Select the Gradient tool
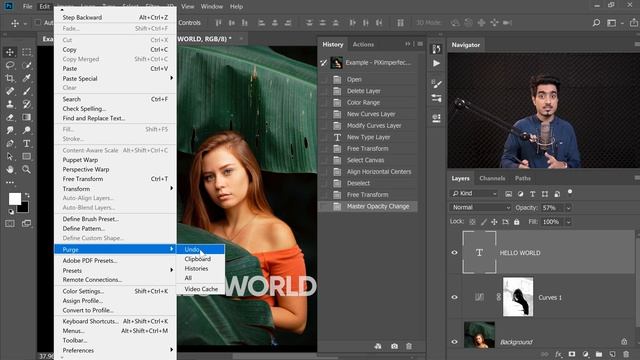This screenshot has width=640, height=360. pyautogui.click(x=27, y=117)
